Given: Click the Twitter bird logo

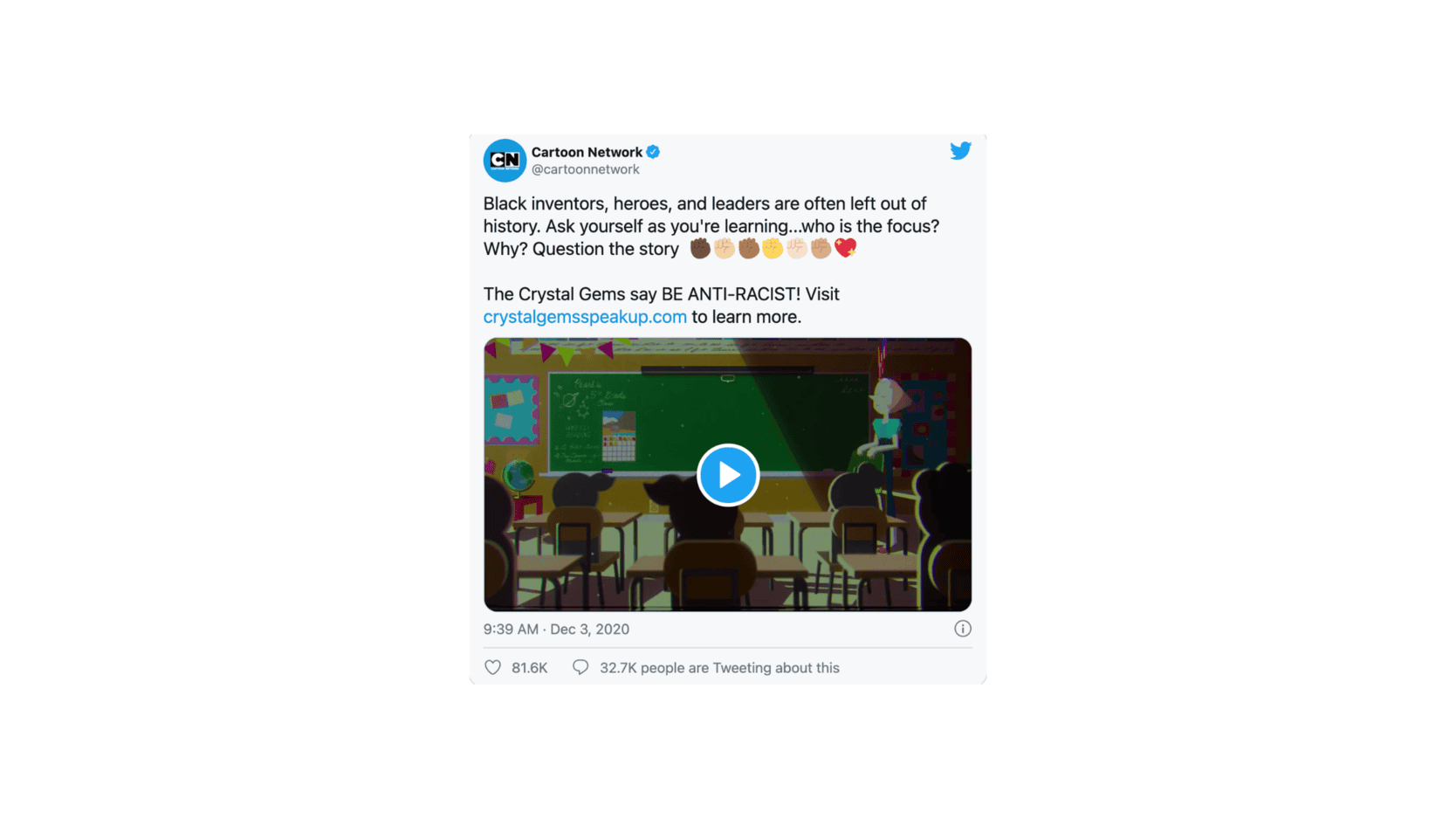Looking at the screenshot, I should pos(960,150).
